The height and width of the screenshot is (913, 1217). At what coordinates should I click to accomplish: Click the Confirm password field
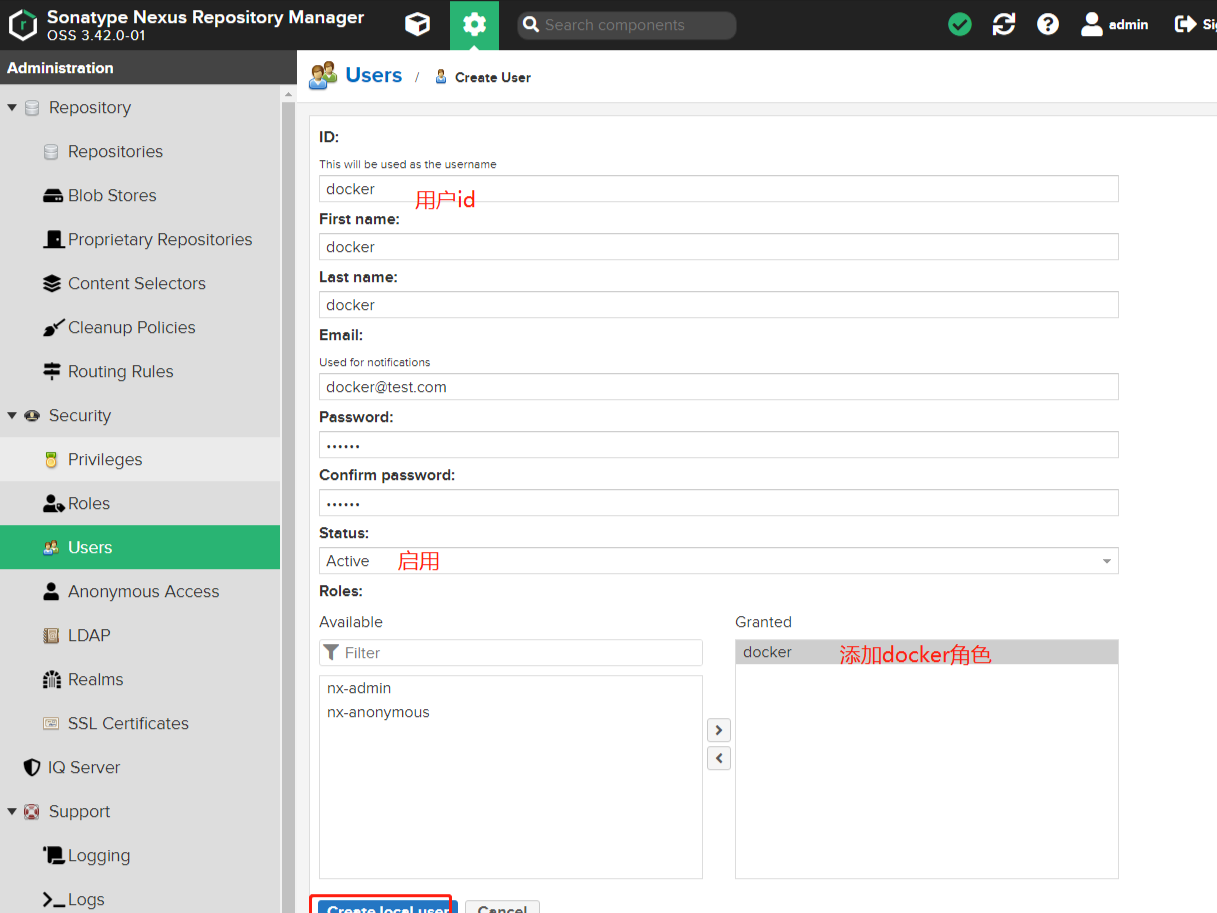pyautogui.click(x=718, y=503)
